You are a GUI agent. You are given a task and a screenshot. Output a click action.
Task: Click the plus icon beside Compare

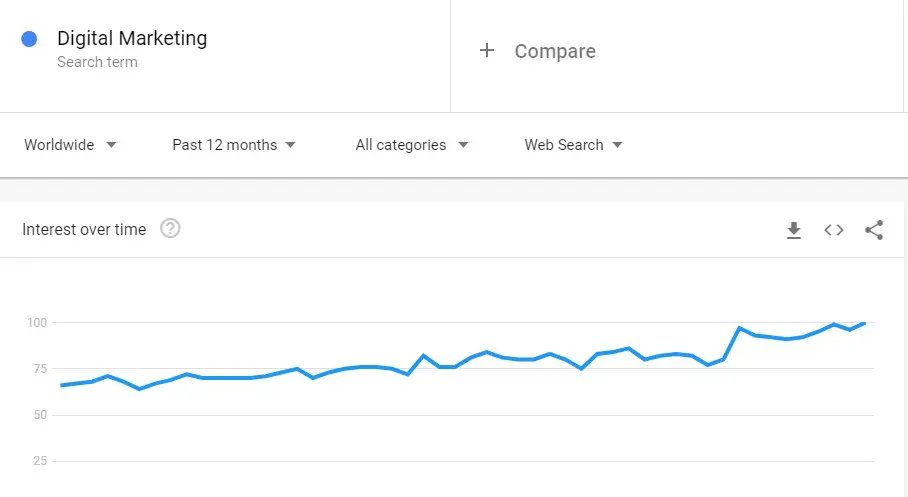click(487, 51)
